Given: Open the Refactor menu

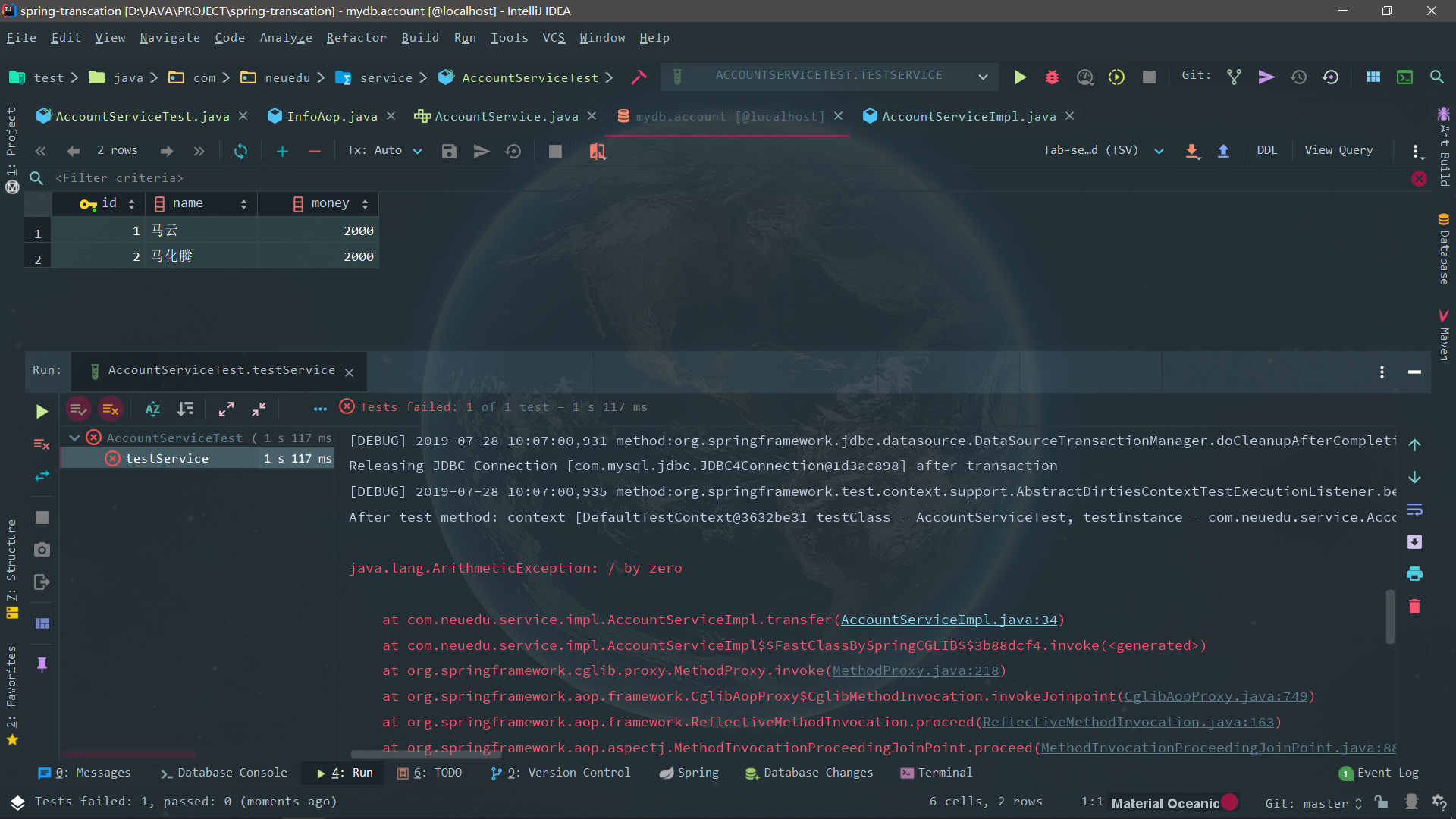Looking at the screenshot, I should (x=356, y=38).
